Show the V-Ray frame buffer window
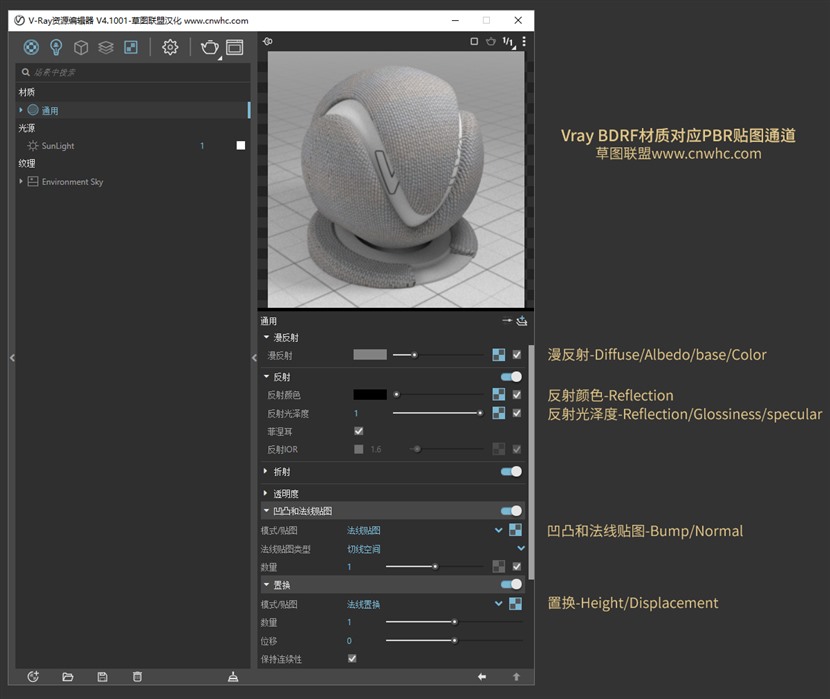Screen dimensions: 830x699 click(x=234, y=48)
